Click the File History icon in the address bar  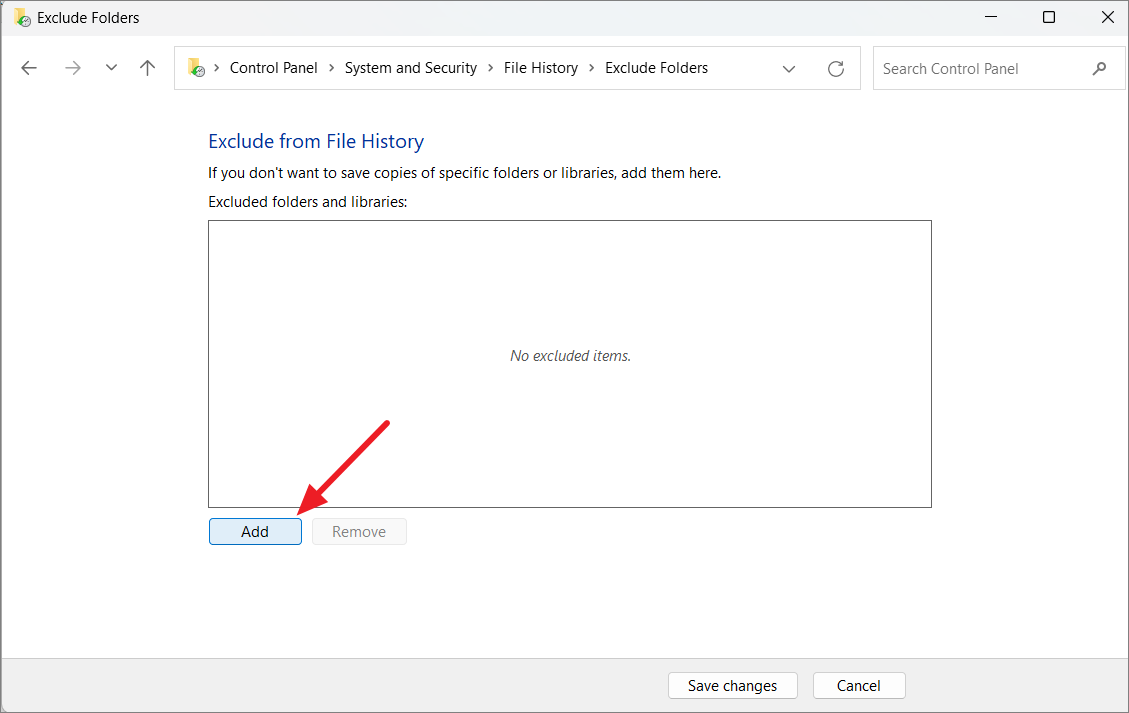pos(541,67)
